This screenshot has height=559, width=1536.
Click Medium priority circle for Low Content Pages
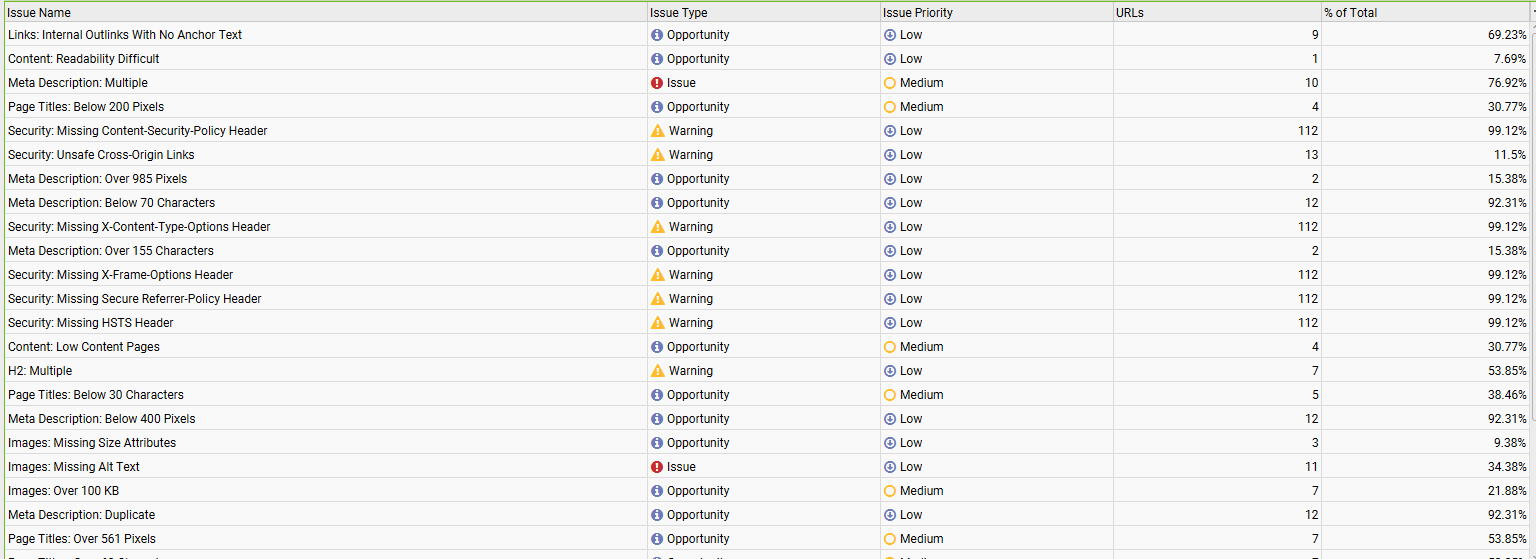(890, 347)
